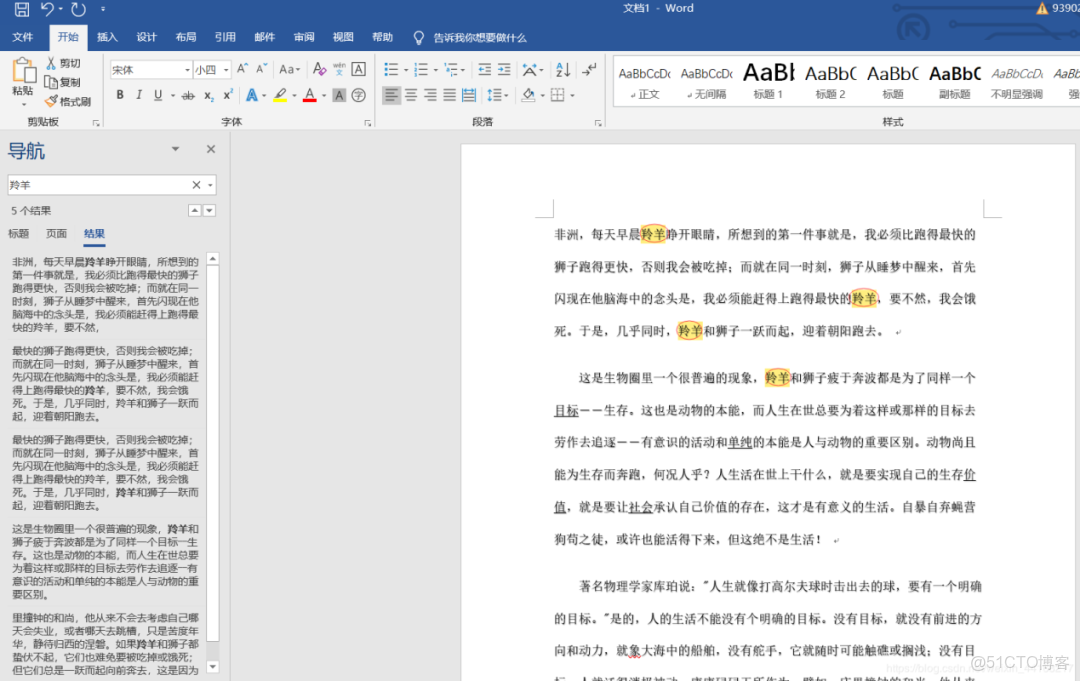Apply yellow text highlight

point(280,93)
